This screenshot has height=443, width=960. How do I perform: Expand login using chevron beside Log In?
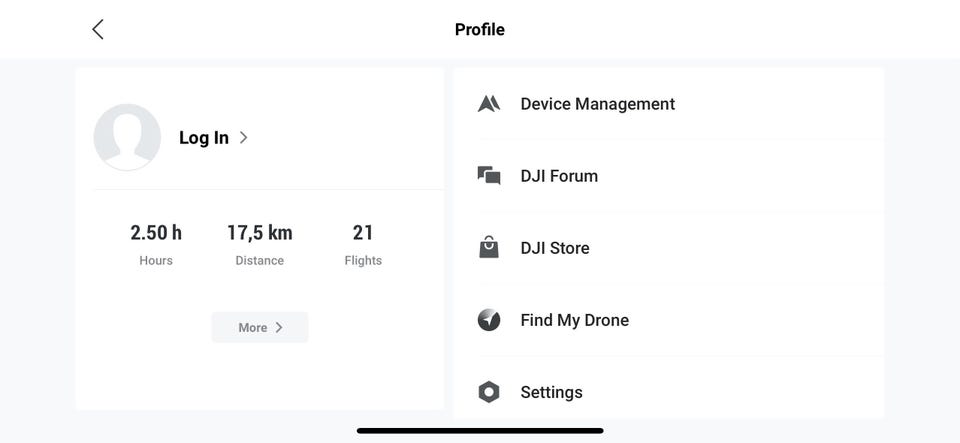coord(244,138)
